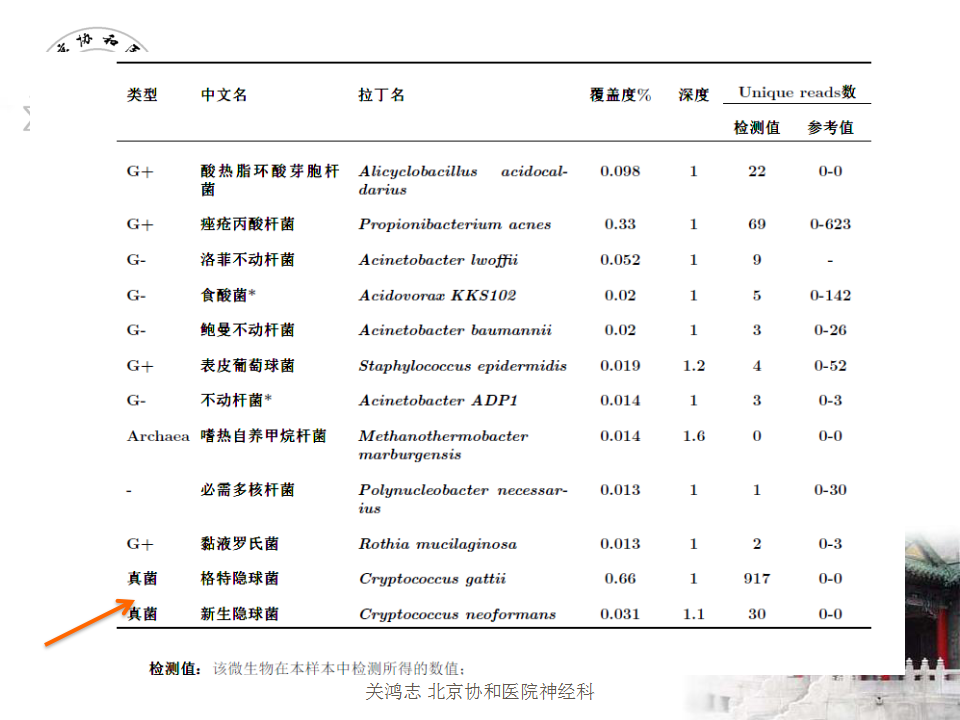Viewport: 960px width, 720px height.
Task: Select Propionibacterium acnes text
Action: [455, 224]
